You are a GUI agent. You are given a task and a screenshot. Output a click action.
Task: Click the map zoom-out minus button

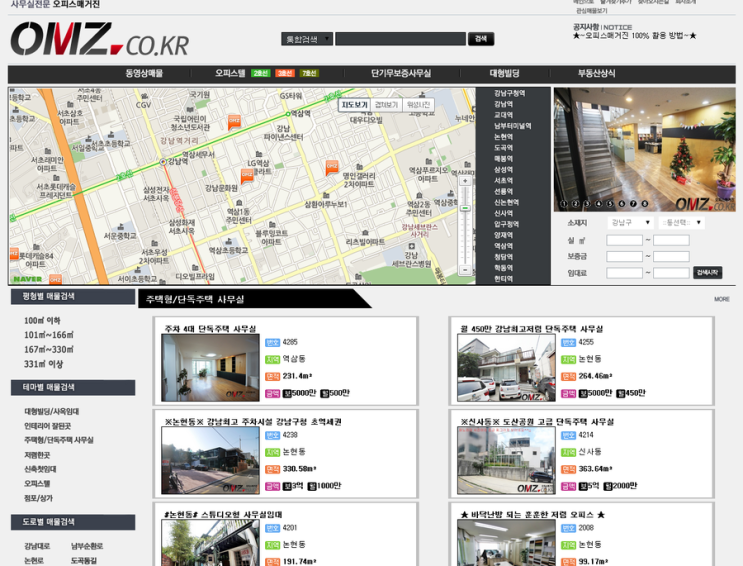[465, 270]
